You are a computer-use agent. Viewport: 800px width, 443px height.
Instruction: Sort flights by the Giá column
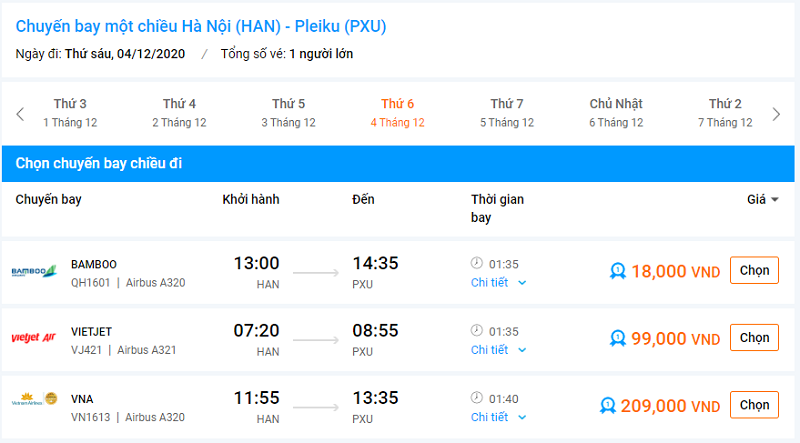[762, 199]
